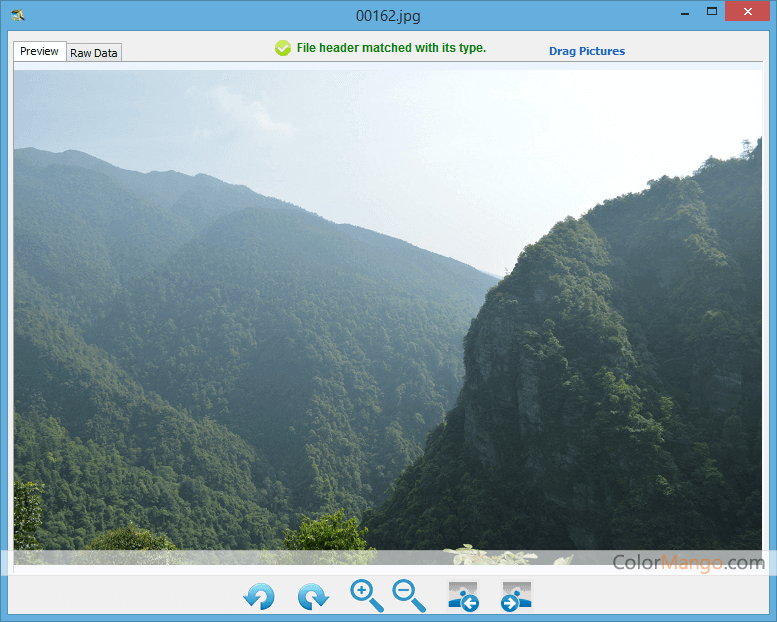Click the file header matched message
777x622 pixels.
pos(391,48)
